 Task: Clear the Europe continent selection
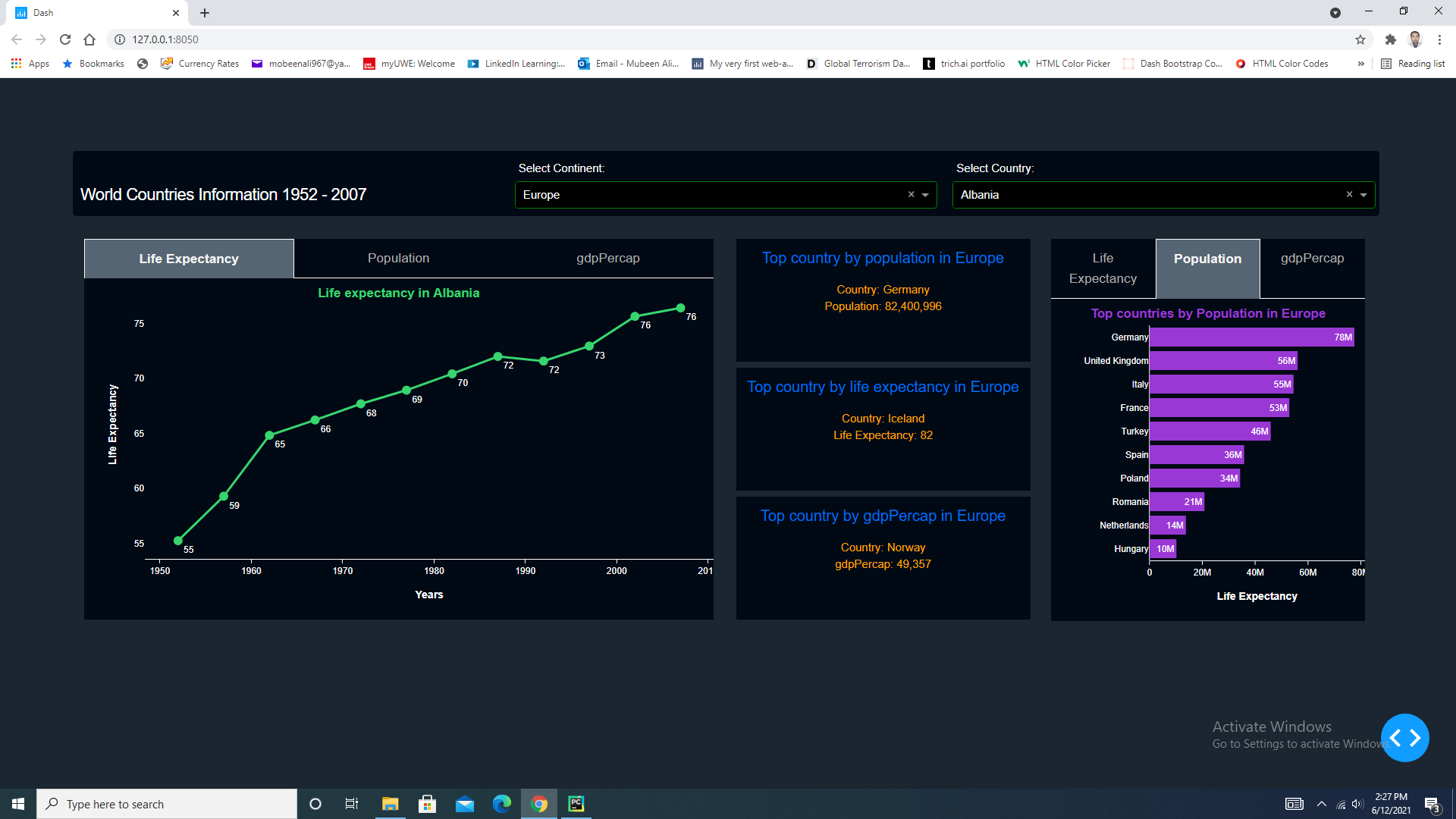coord(911,195)
